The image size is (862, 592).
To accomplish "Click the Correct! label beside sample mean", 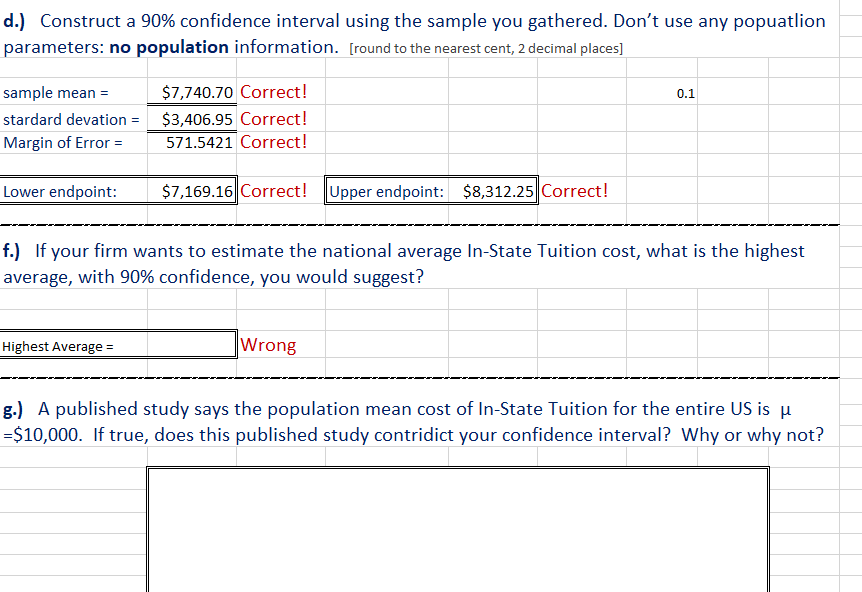I will 272,92.
